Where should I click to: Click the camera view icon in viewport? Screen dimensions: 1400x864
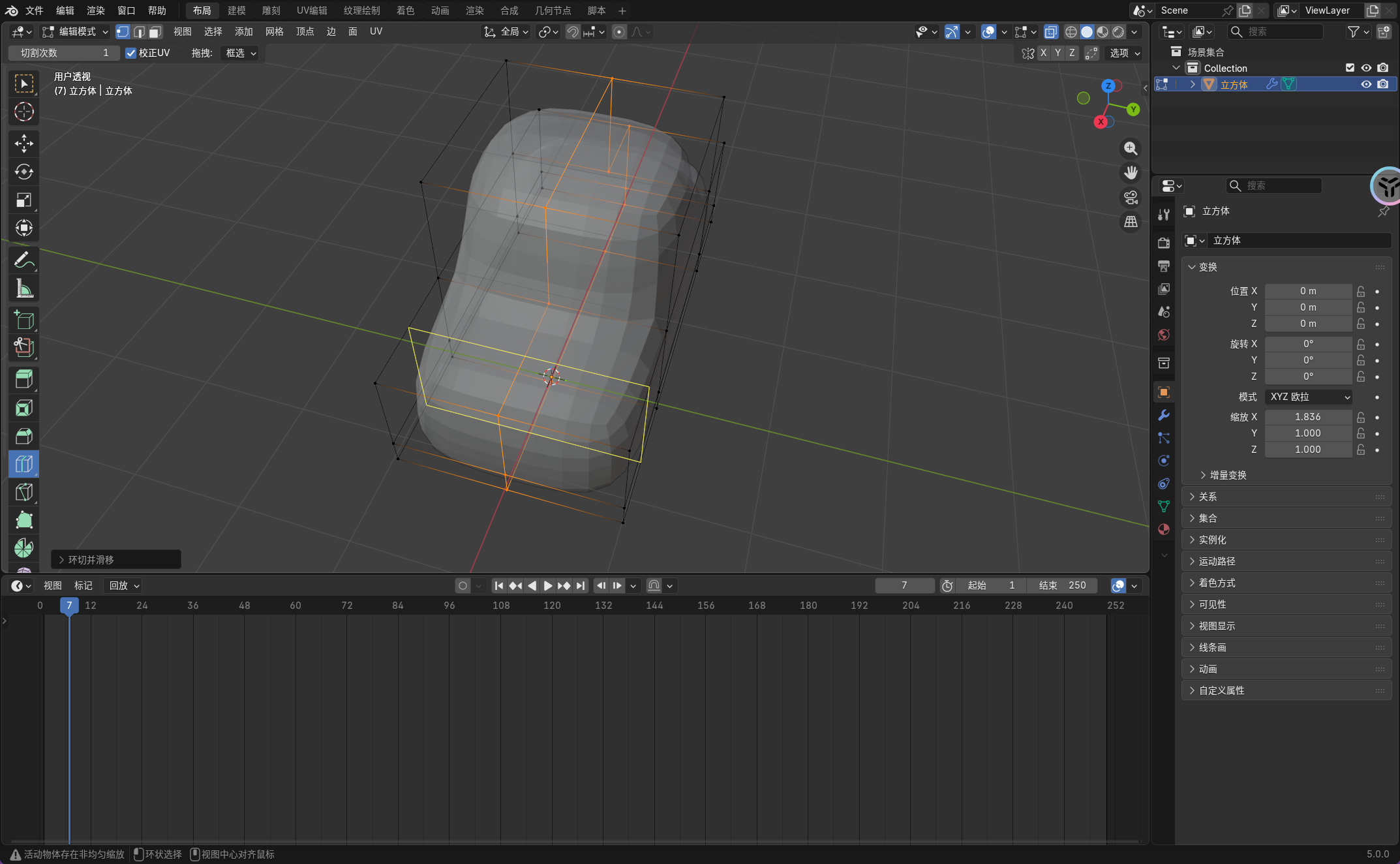pos(1131,197)
